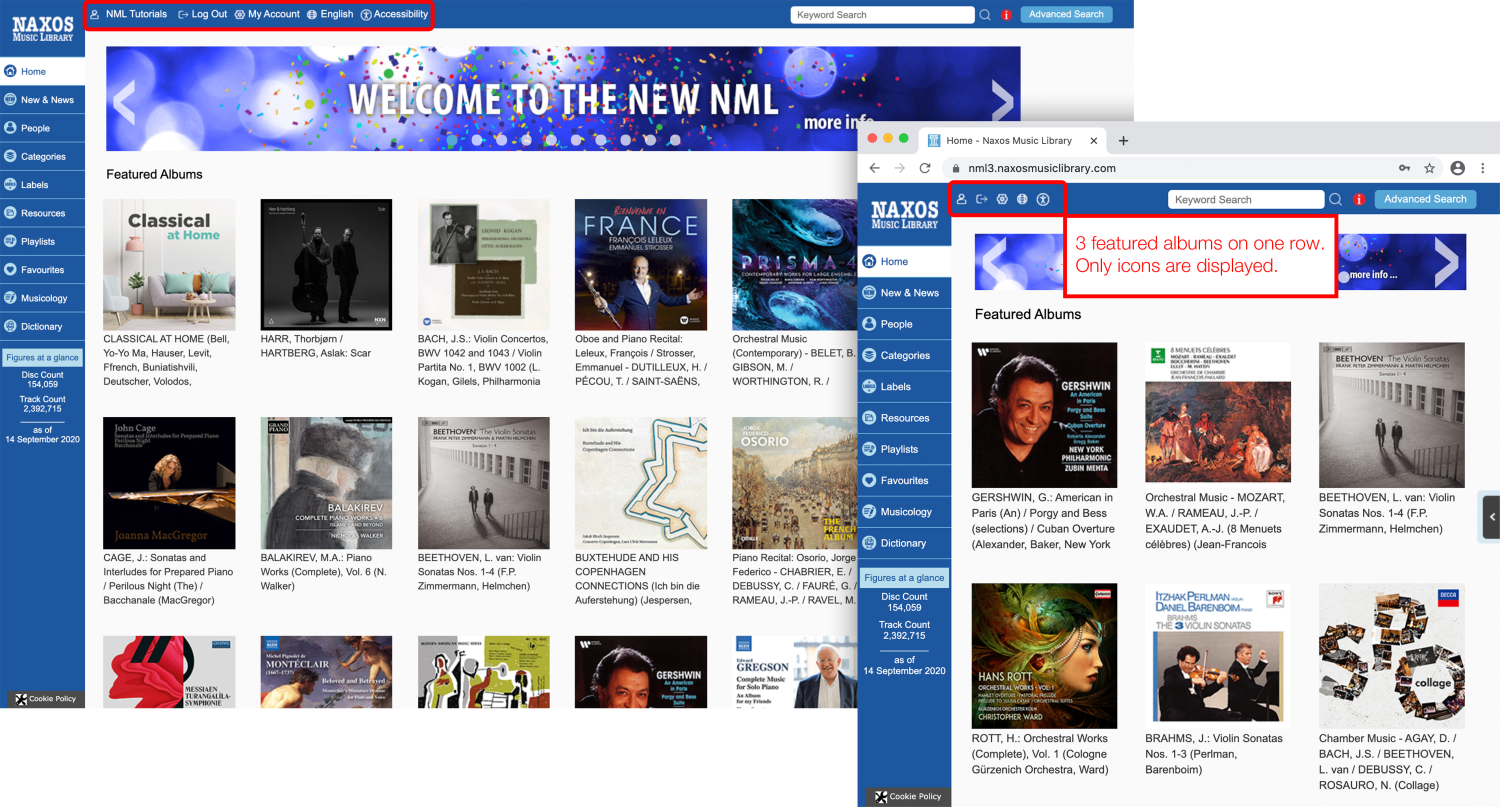Screen dimensions: 1500x807
Task: Click the password key icon in the address bar
Action: pyautogui.click(x=1404, y=168)
